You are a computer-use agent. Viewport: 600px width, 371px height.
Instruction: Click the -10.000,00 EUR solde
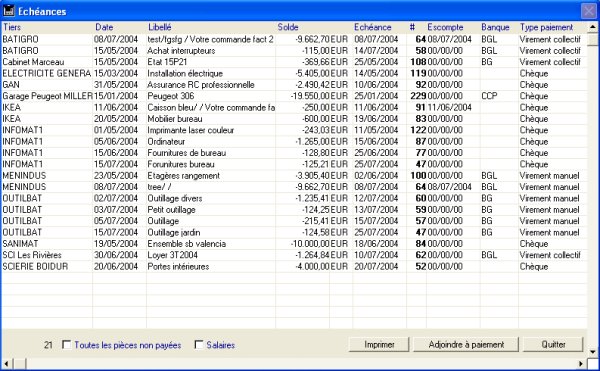tap(319, 244)
